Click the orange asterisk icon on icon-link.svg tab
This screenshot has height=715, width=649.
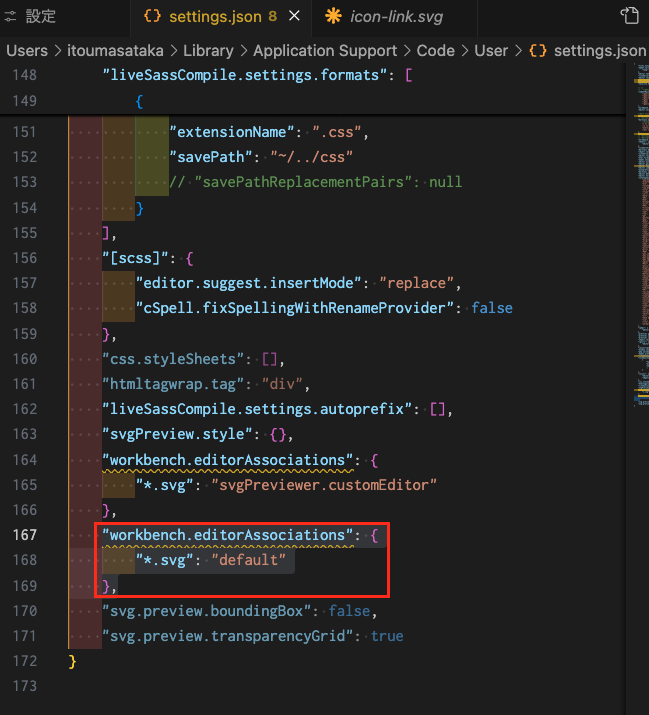[x=333, y=16]
